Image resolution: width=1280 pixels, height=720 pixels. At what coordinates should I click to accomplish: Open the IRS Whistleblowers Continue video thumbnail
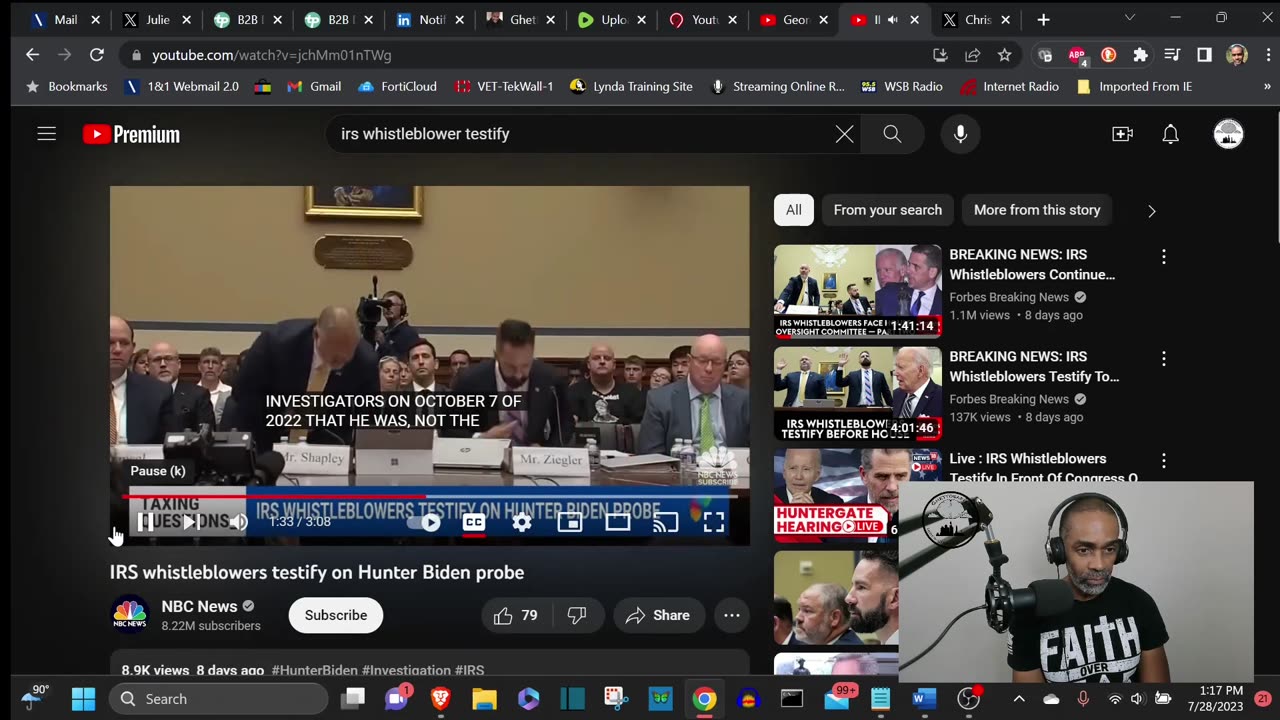[857, 291]
